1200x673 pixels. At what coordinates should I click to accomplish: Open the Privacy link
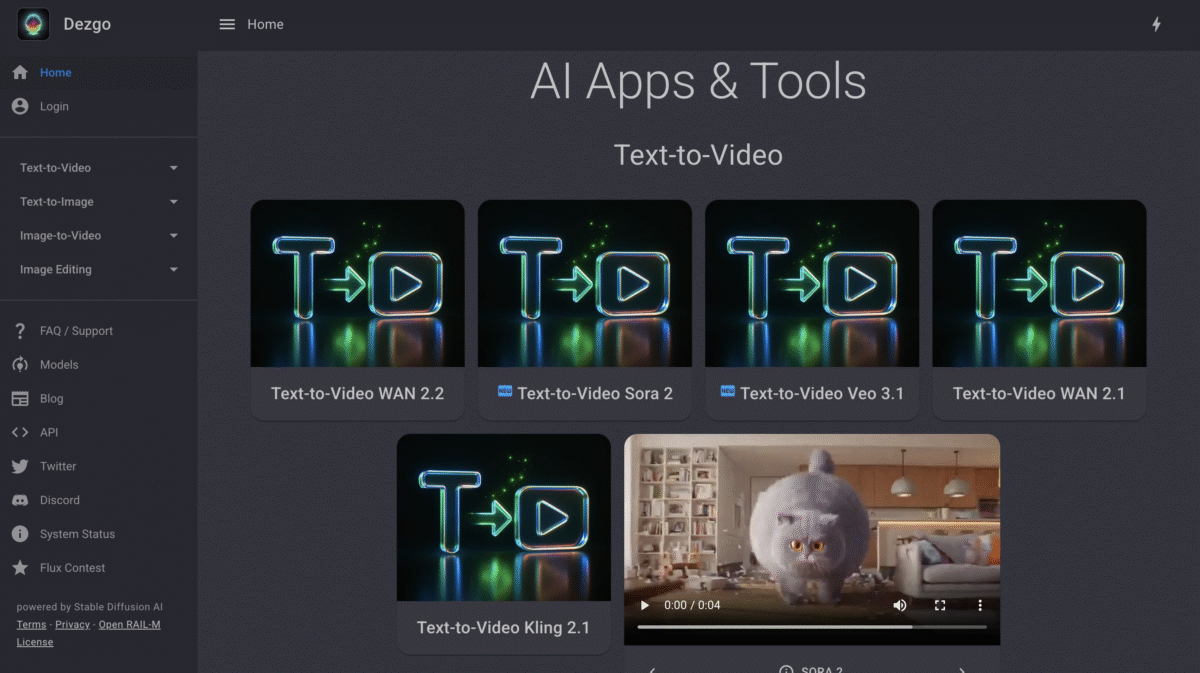[72, 624]
